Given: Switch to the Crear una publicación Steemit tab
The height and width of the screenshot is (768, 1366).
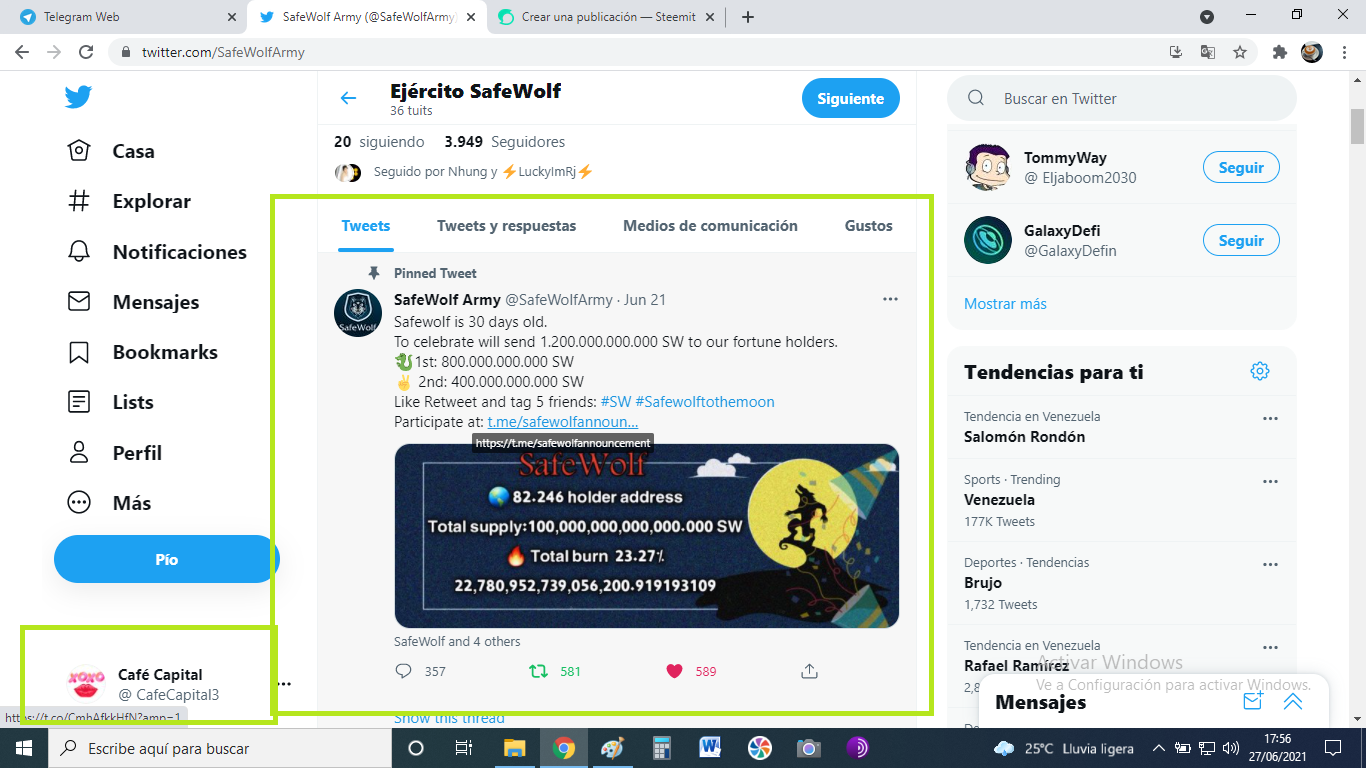Looking at the screenshot, I should 606,17.
